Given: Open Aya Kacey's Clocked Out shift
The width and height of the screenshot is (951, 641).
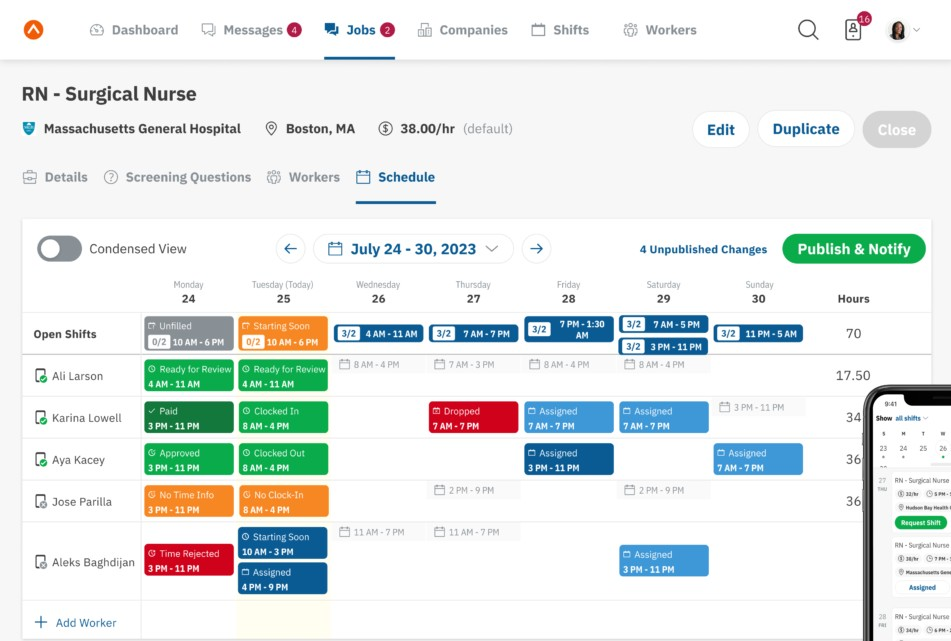Looking at the screenshot, I should point(283,460).
